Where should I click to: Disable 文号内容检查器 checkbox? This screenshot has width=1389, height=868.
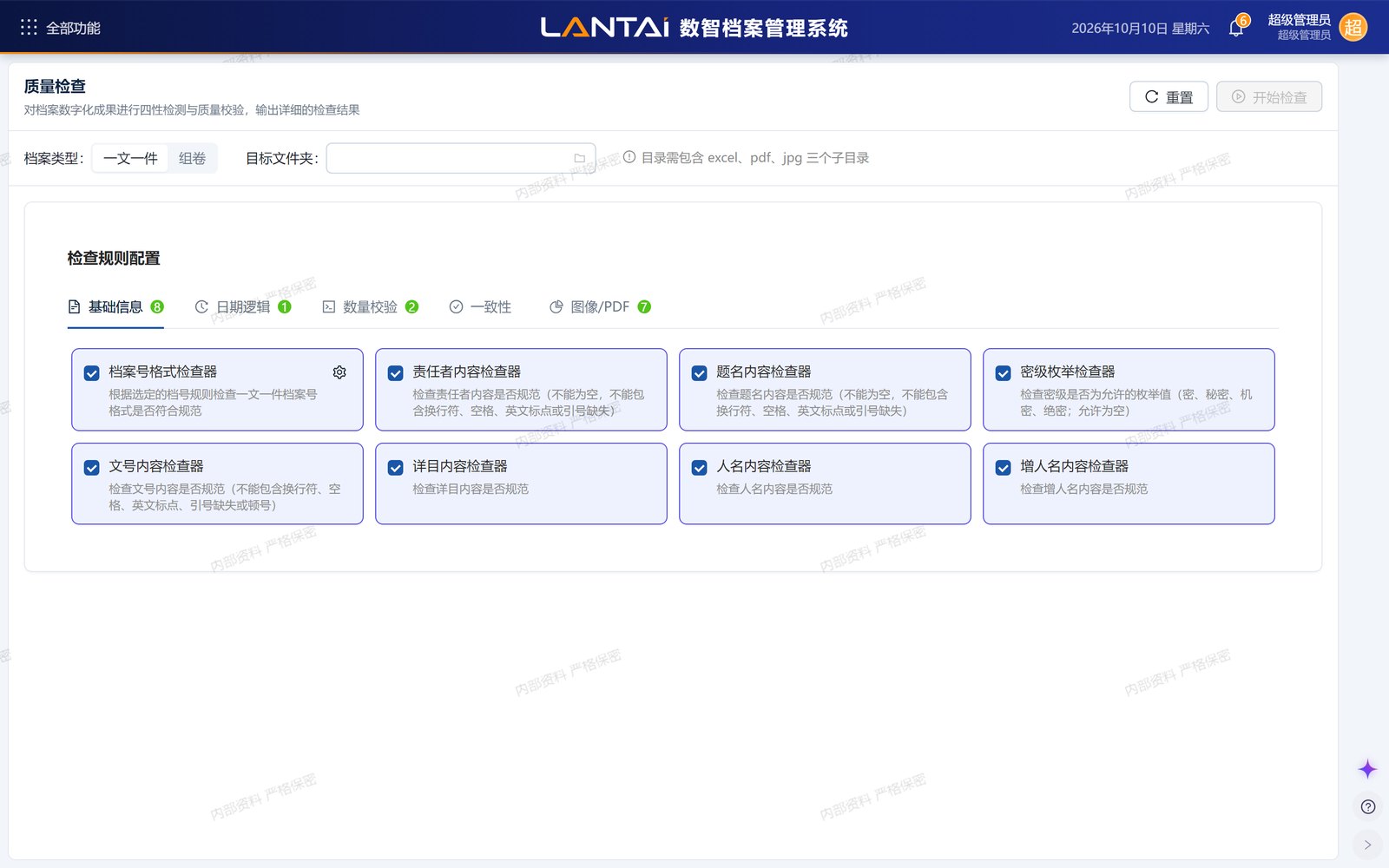(x=91, y=468)
